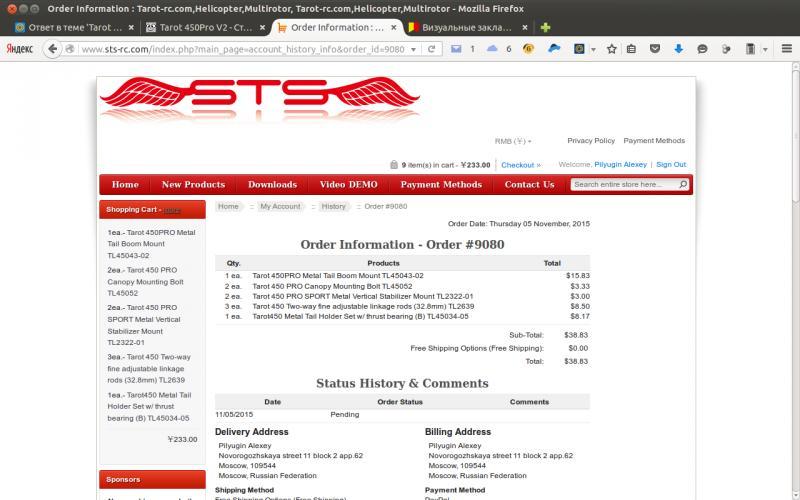The width and height of the screenshot is (800, 500).
Task: Click in the store search field
Action: click(x=624, y=185)
